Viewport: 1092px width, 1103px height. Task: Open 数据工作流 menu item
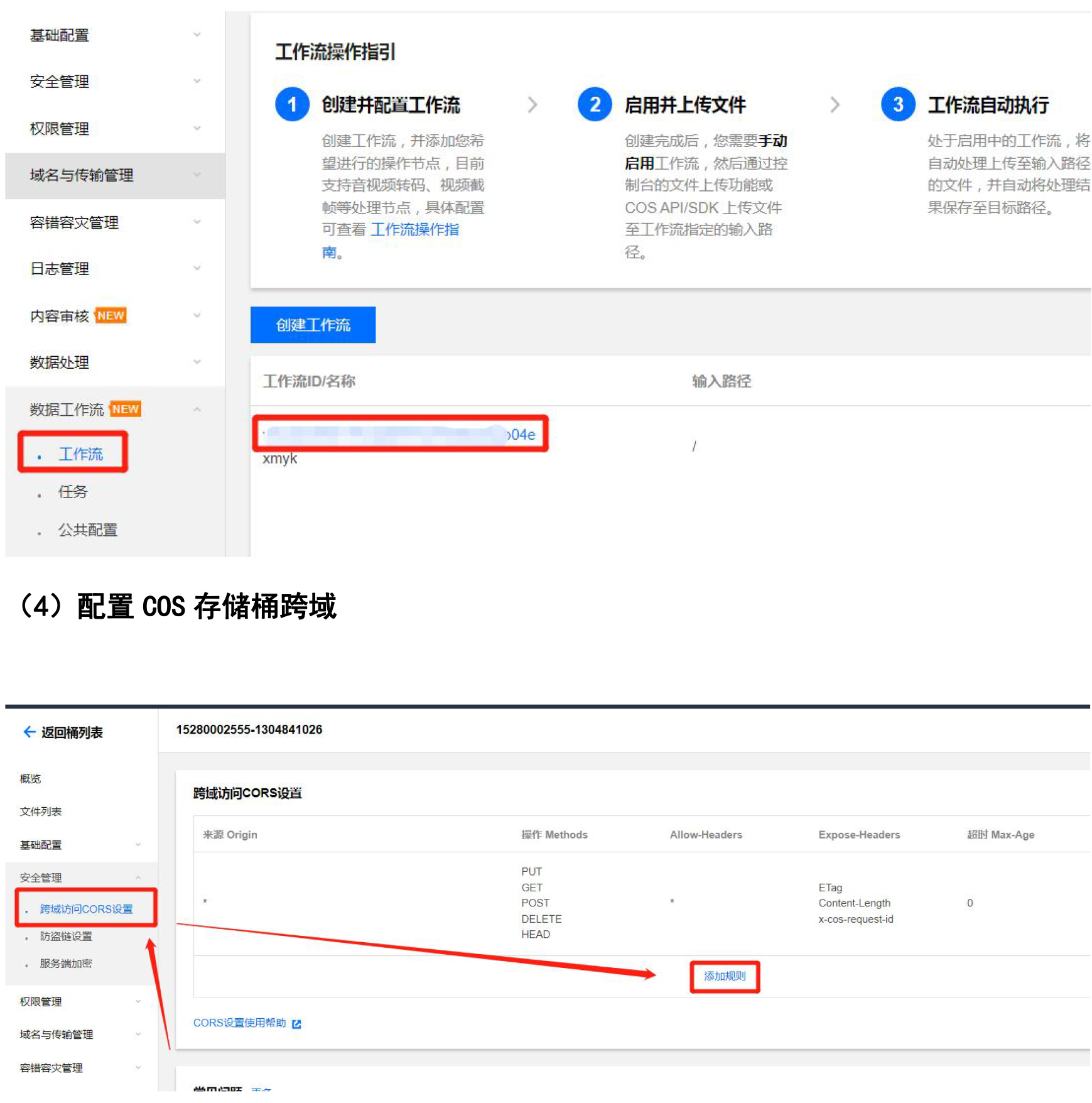coord(67,410)
